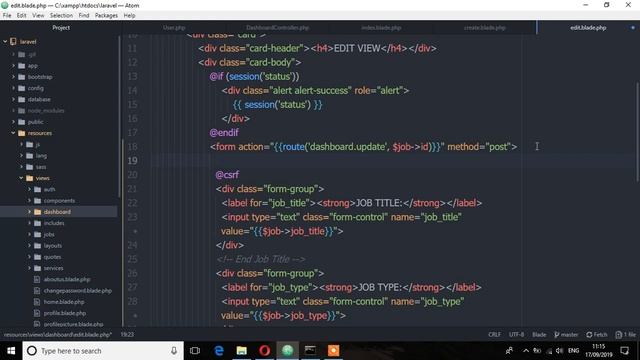Open the View menu
Image resolution: width=640 pixels, height=360 pixels.
point(38,16)
